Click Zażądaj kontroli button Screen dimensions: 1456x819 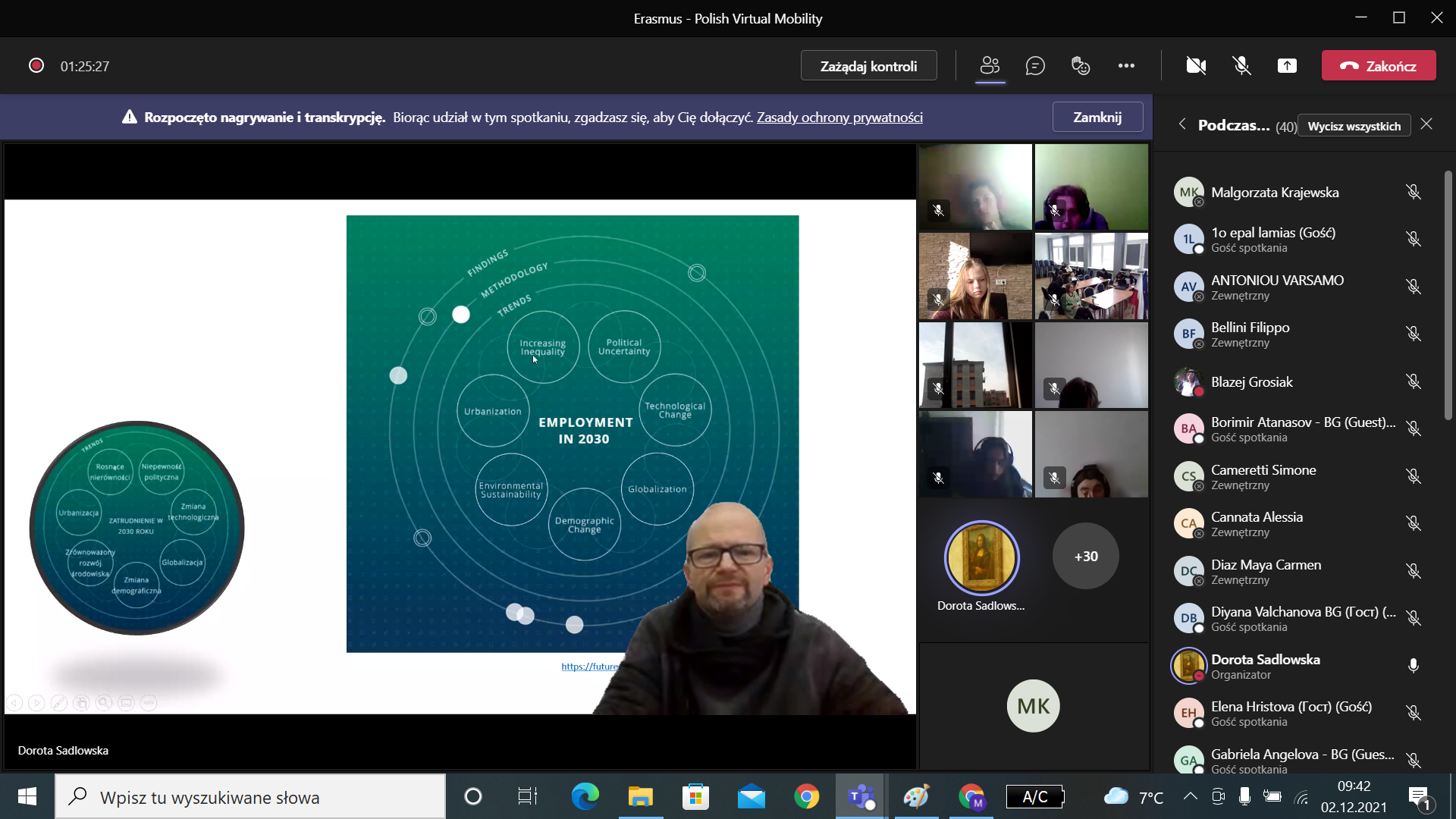[868, 66]
